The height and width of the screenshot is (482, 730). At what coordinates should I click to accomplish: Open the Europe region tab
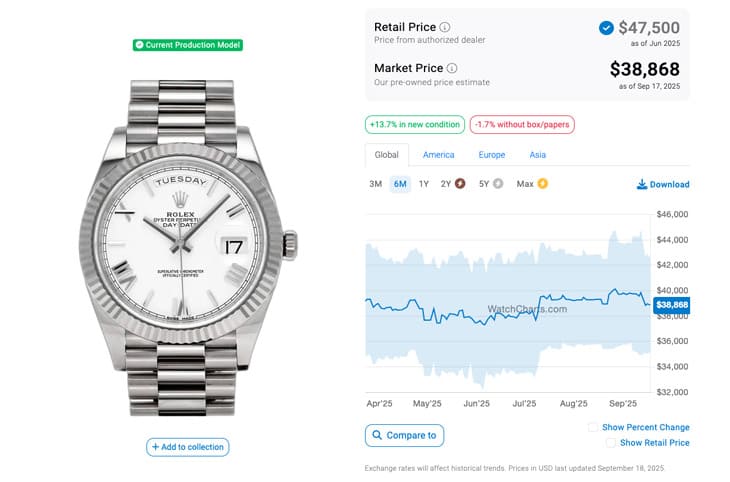click(491, 155)
